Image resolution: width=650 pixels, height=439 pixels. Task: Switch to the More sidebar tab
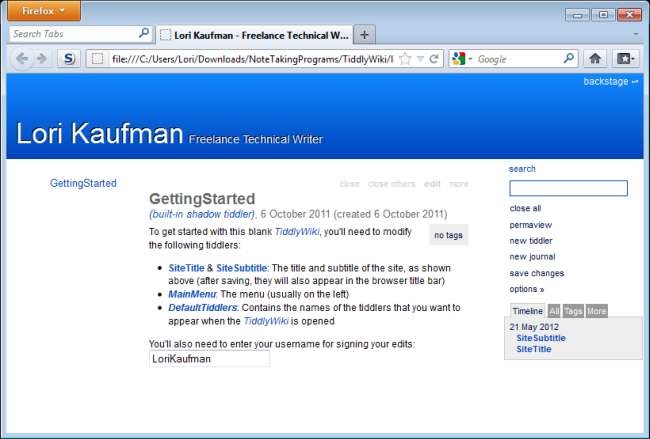coord(597,311)
